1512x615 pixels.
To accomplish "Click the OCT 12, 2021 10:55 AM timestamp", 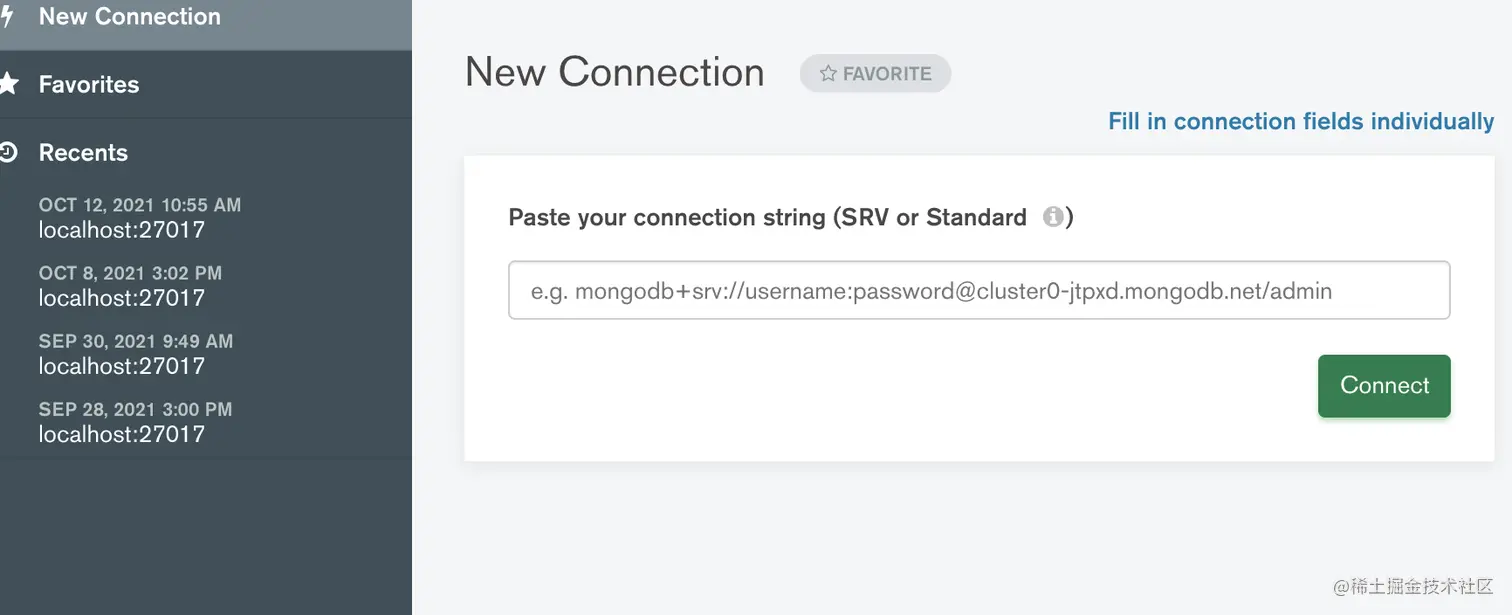I will point(139,205).
